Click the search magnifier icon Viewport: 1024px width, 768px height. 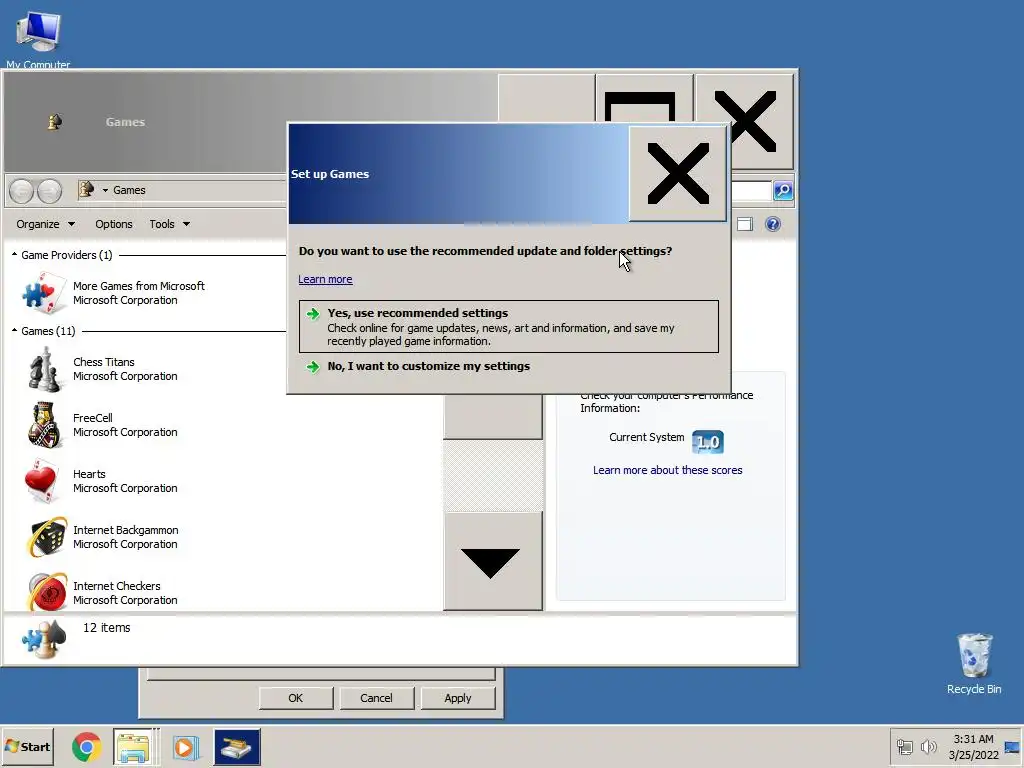click(783, 191)
